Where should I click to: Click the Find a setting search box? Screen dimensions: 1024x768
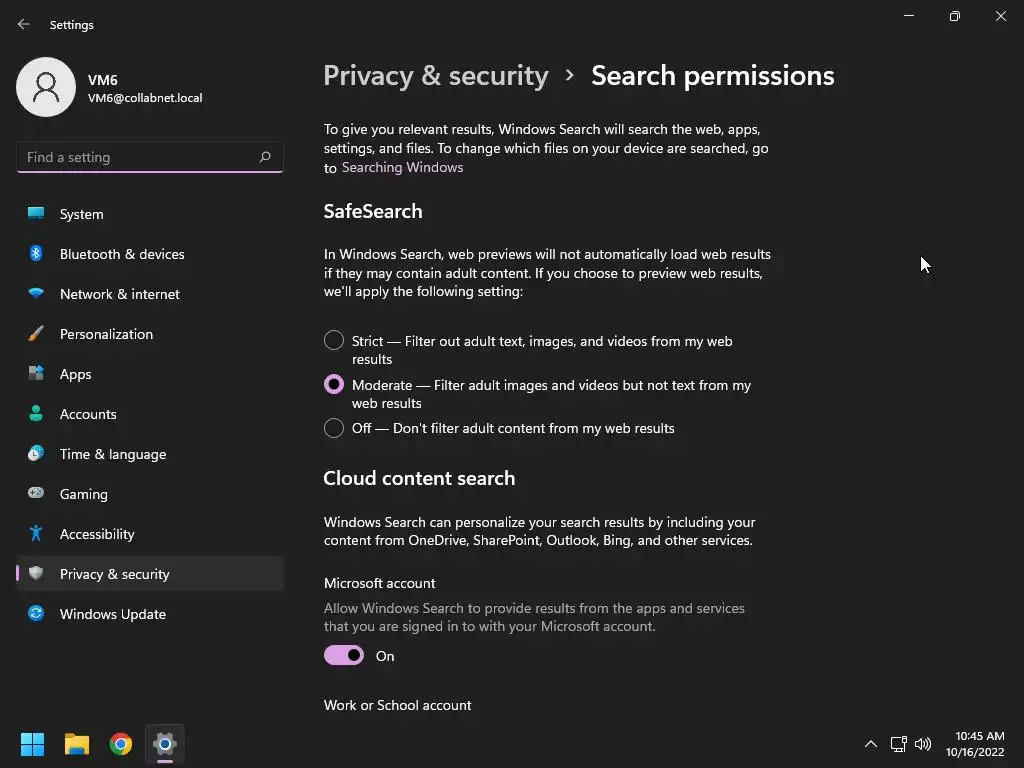[138, 157]
